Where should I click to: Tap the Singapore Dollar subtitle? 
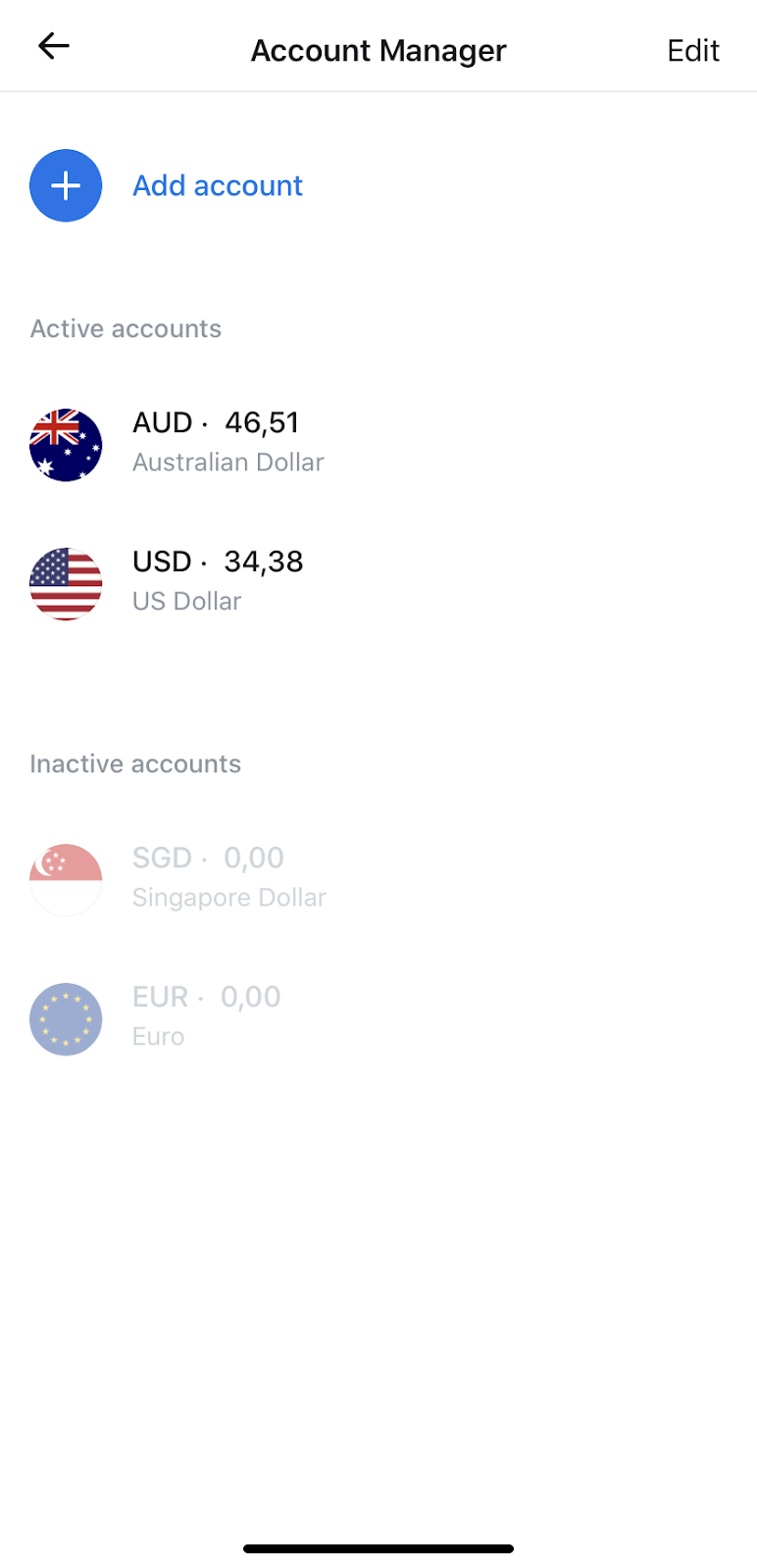[229, 898]
